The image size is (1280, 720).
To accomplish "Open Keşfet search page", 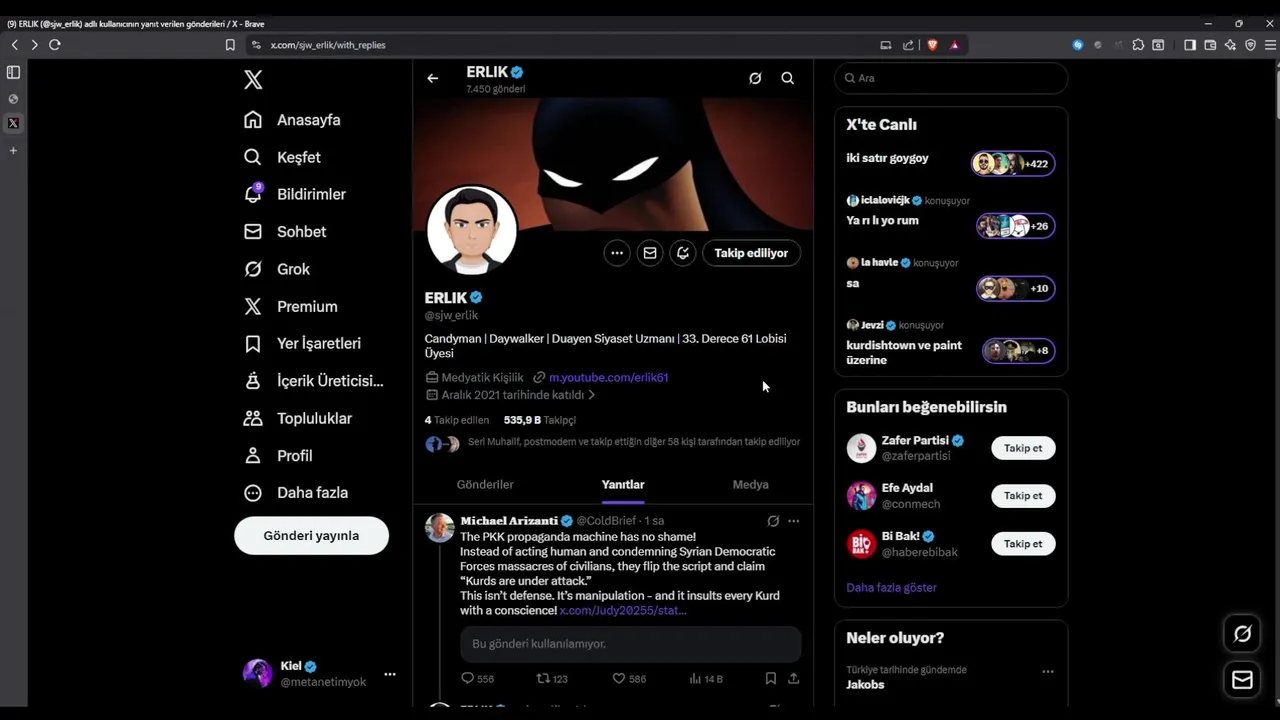I will coord(282,157).
